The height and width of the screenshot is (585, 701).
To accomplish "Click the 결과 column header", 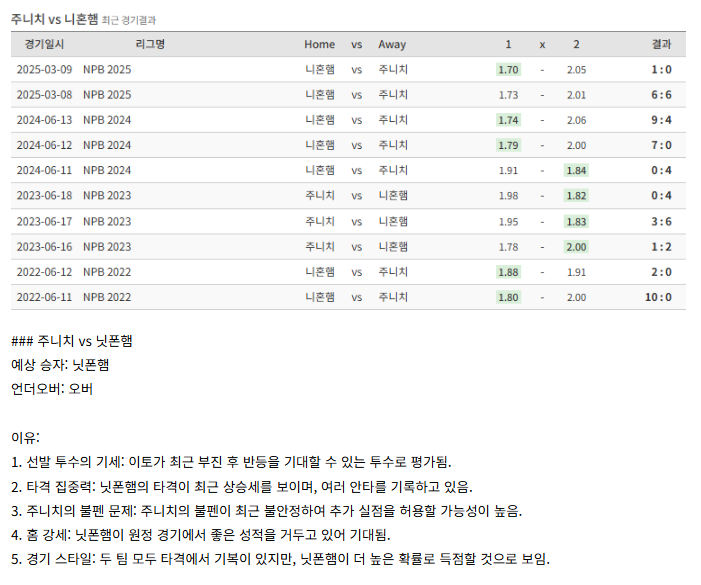I will pyautogui.click(x=662, y=44).
